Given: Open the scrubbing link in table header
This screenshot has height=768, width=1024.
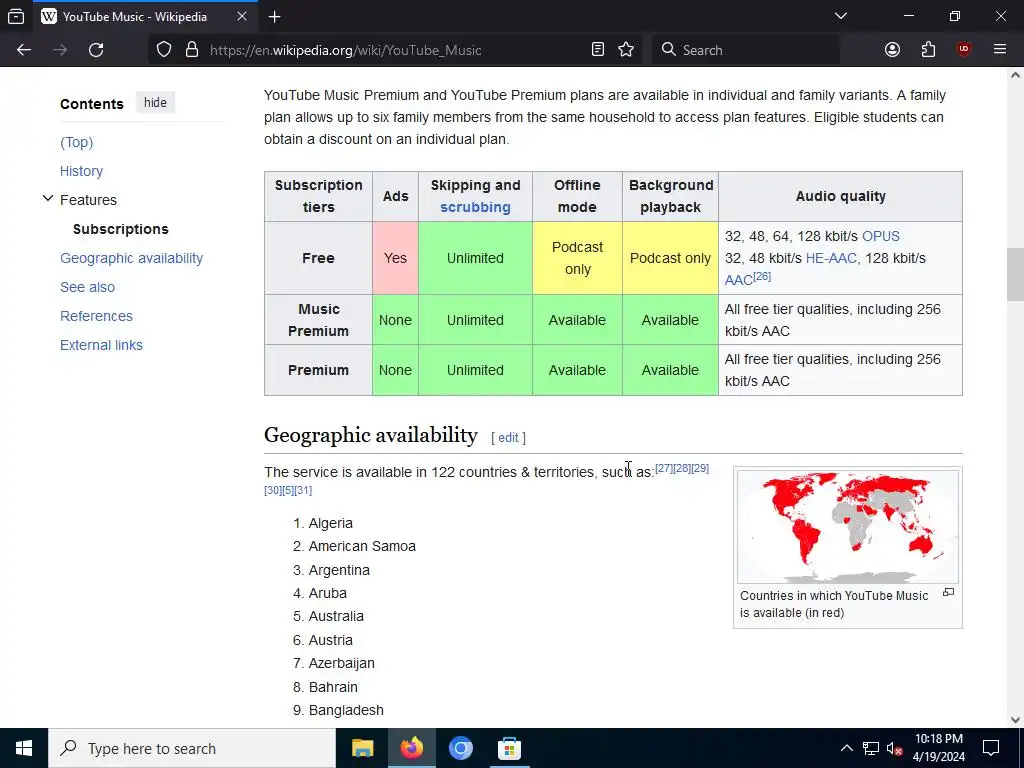Looking at the screenshot, I should coord(475,207).
